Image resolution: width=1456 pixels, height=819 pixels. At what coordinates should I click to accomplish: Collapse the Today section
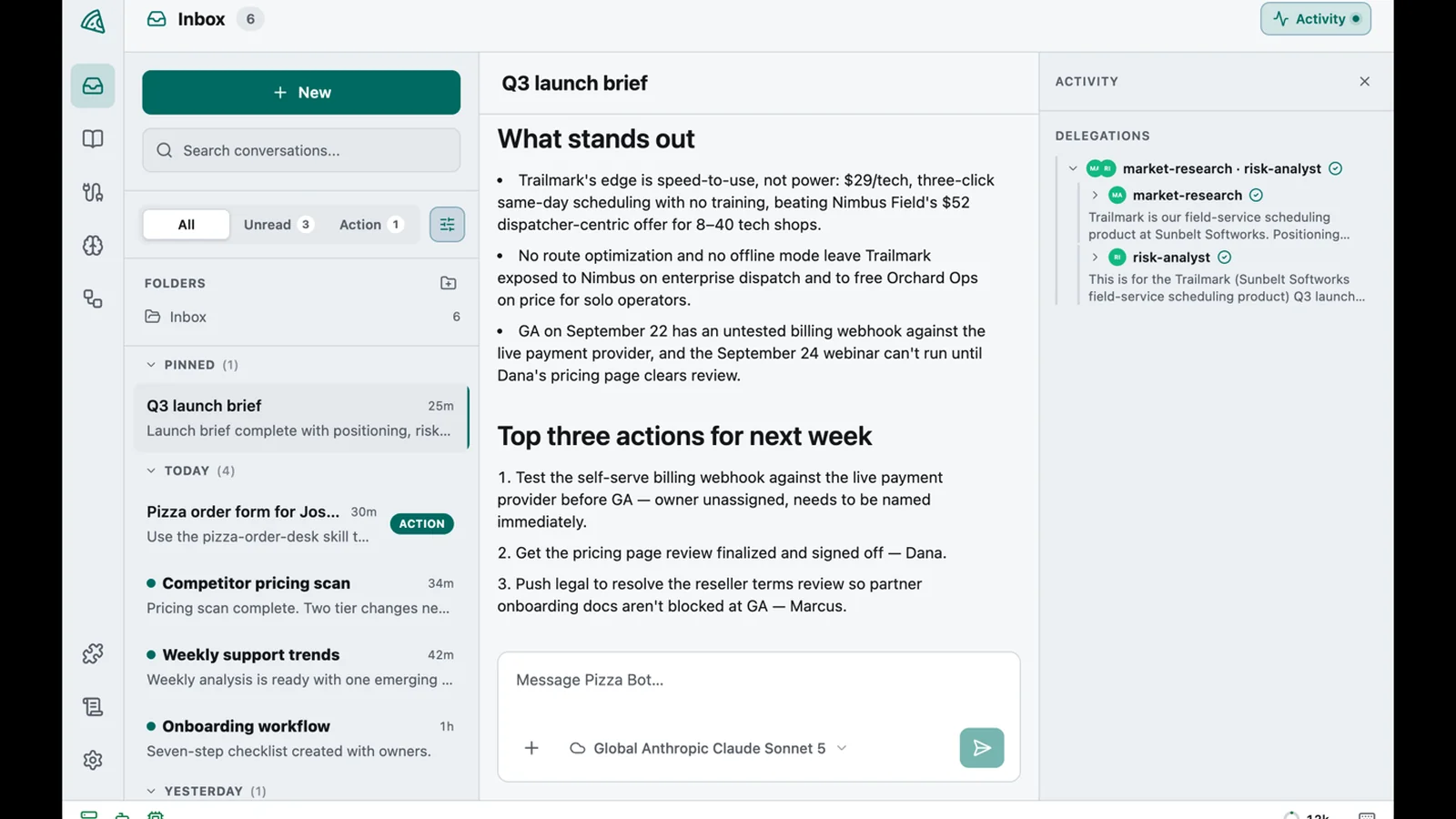[151, 470]
